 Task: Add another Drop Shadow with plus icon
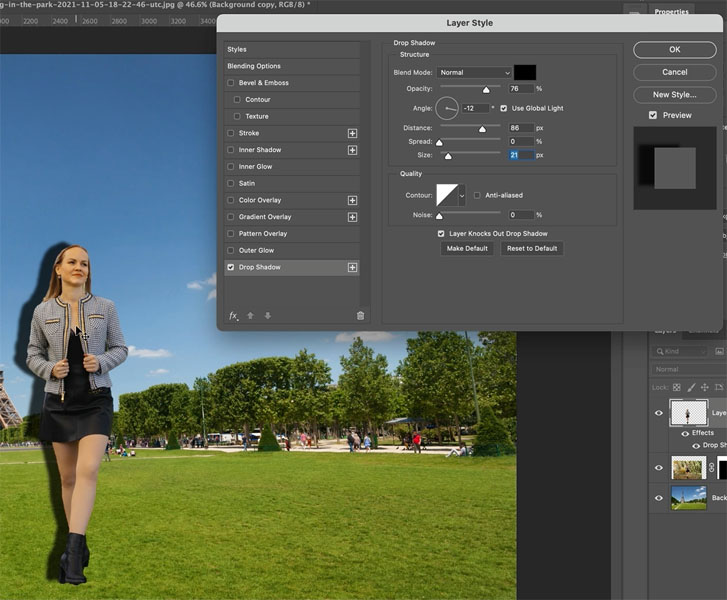pyautogui.click(x=352, y=267)
